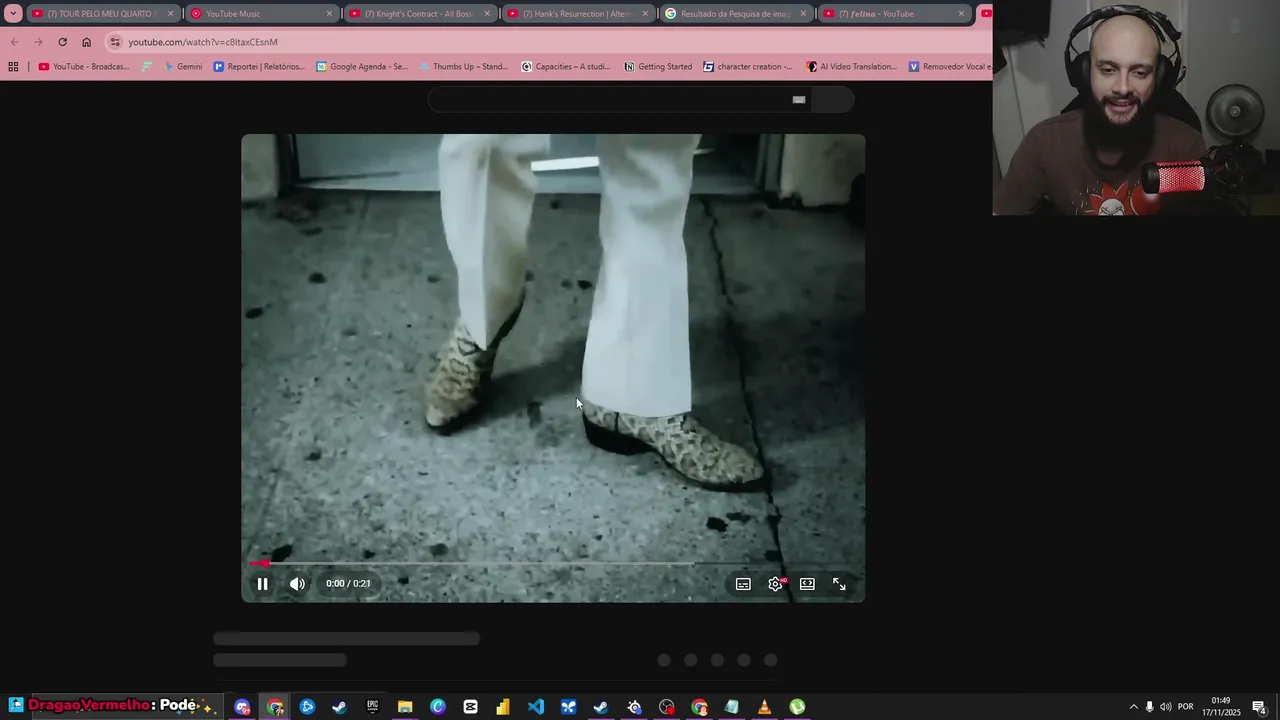
Task: Open the browser home page
Action: pos(86,42)
